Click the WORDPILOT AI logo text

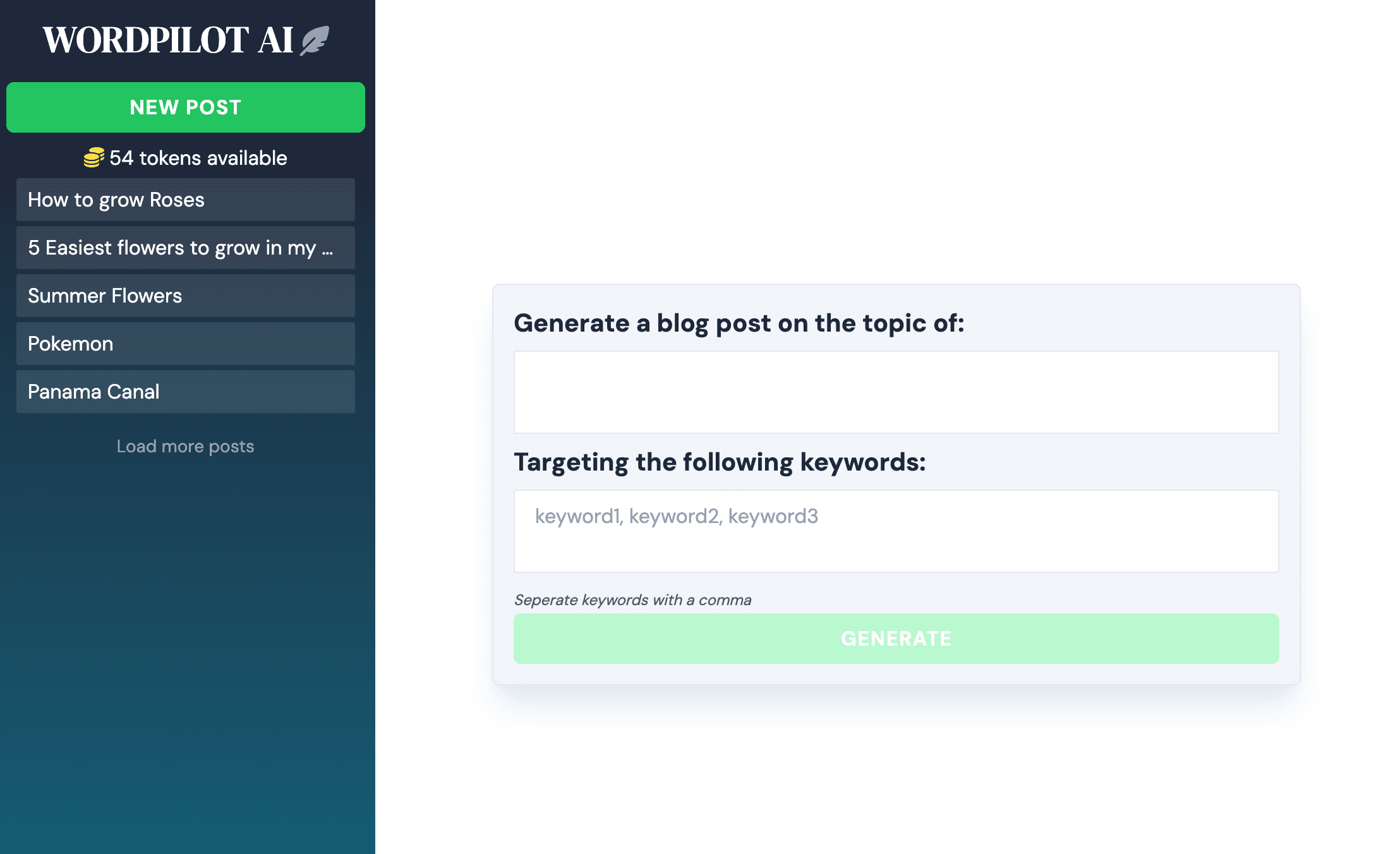click(x=168, y=40)
